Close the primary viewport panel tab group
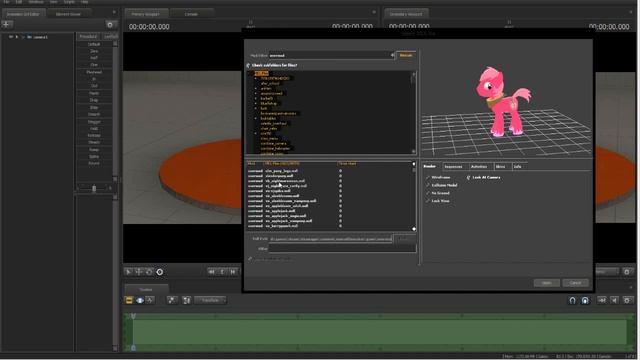This screenshot has width=640, height=360. 374,12
